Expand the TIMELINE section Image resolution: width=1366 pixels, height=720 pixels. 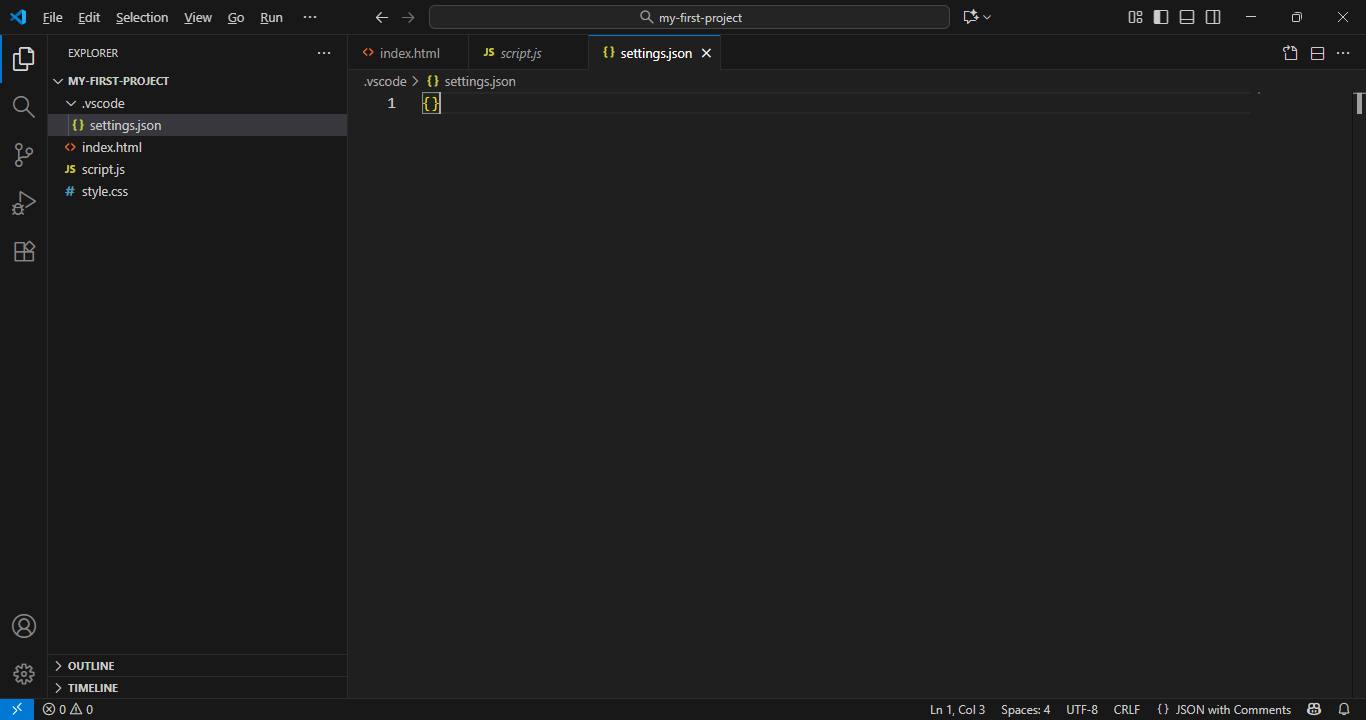(x=94, y=687)
